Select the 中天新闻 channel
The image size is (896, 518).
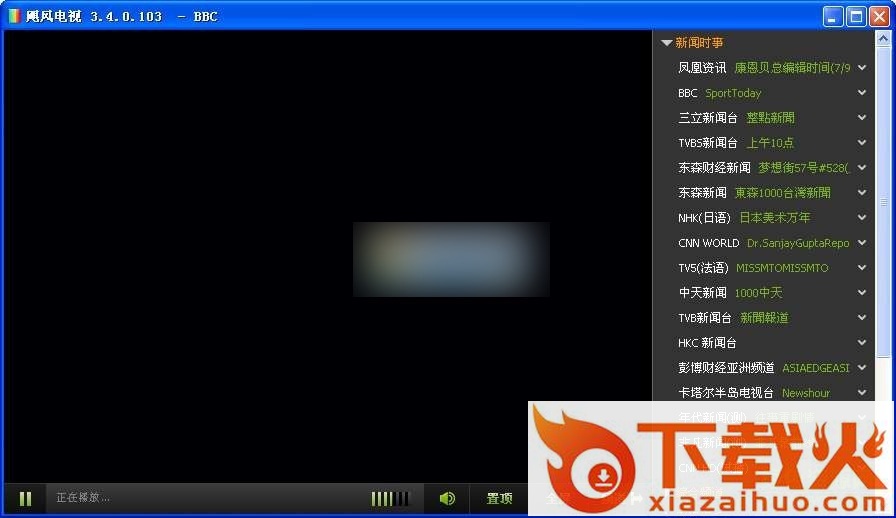702,293
